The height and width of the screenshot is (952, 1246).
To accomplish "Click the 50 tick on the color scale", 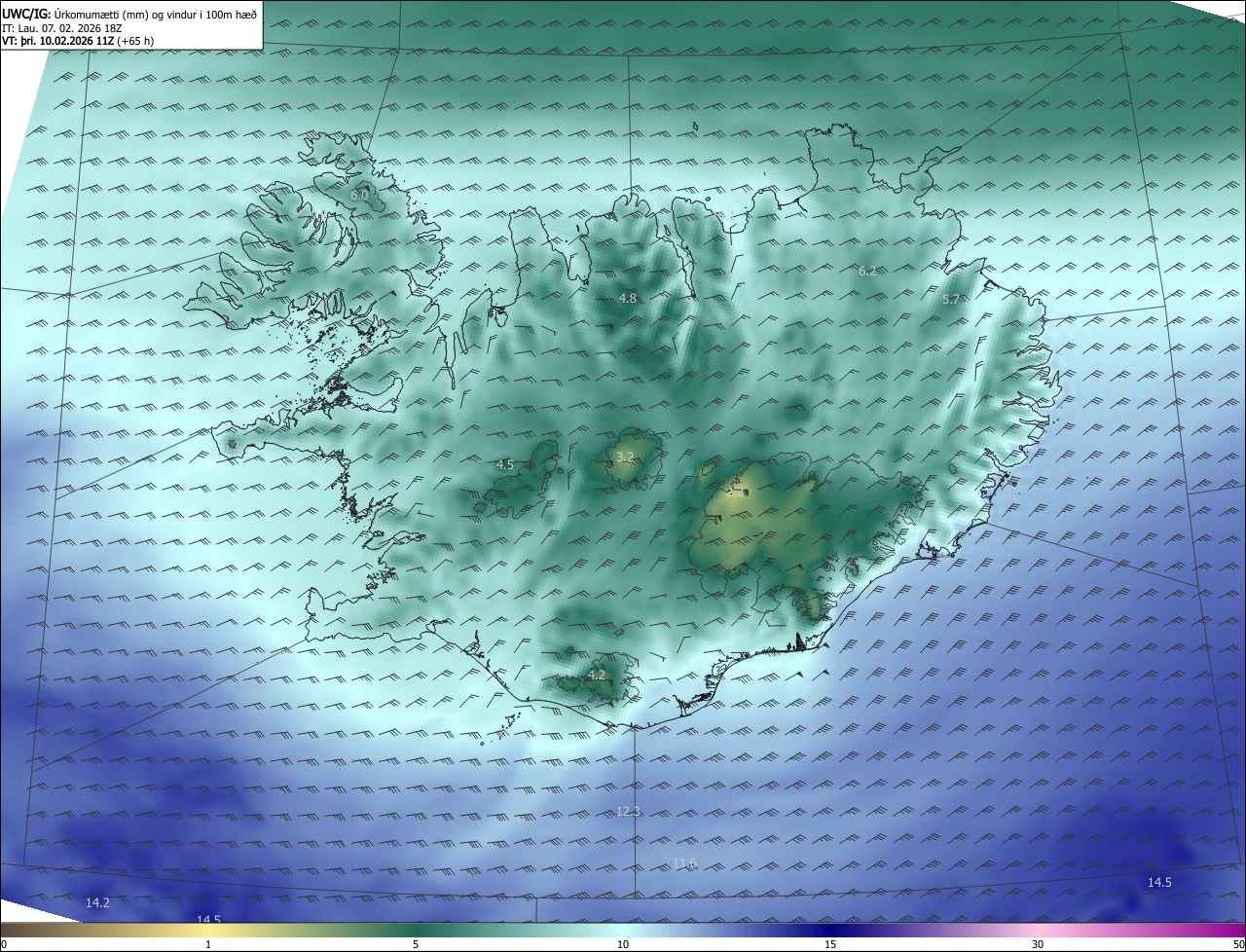I will pyautogui.click(x=1238, y=944).
